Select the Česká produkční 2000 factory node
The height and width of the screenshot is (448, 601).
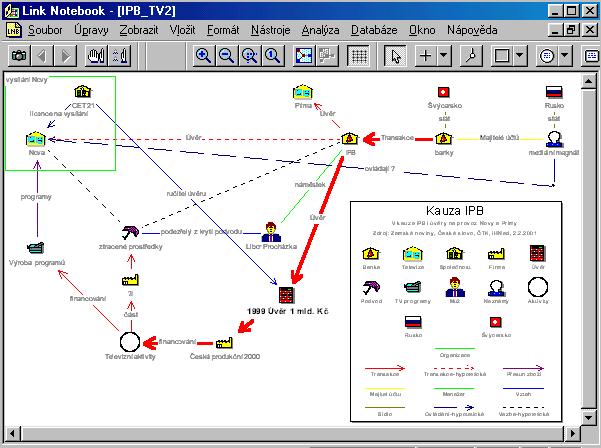[224, 343]
